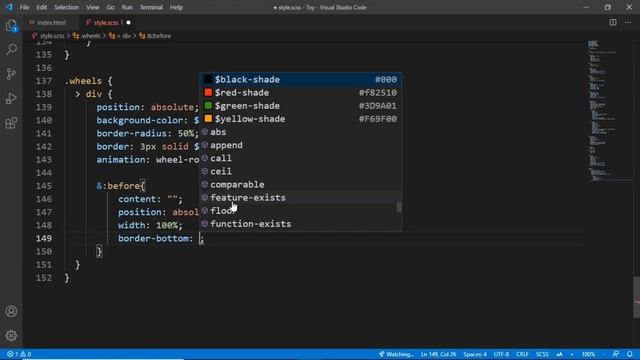Select the floor function suggestion

[300, 211]
